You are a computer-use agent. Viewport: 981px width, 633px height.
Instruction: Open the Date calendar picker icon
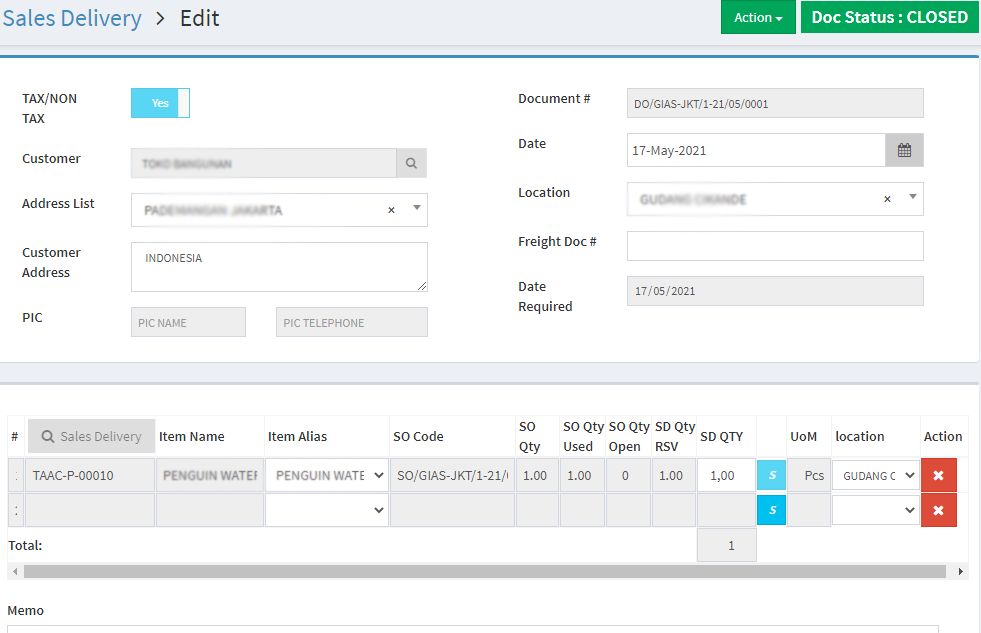pos(904,150)
